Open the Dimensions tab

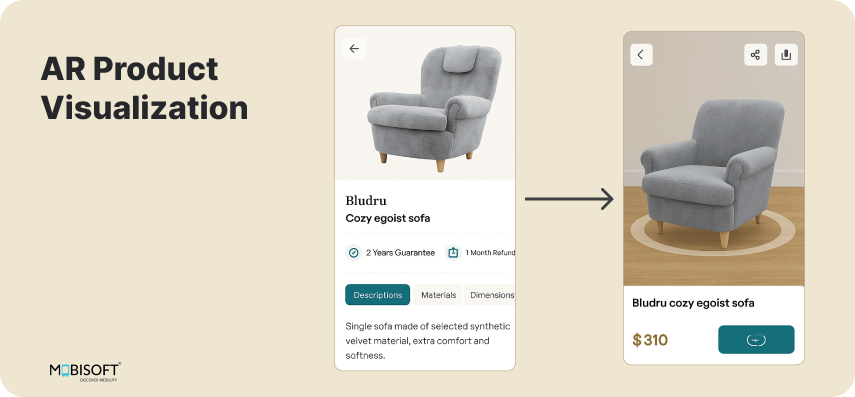pos(490,294)
